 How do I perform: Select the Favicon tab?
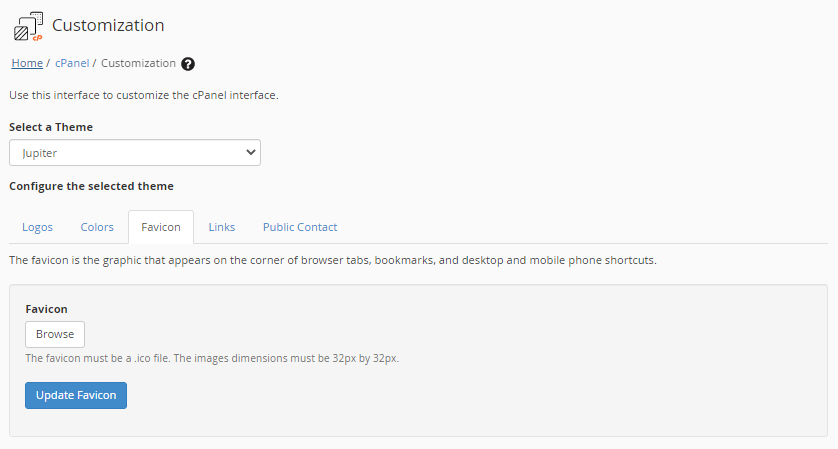[x=161, y=227]
